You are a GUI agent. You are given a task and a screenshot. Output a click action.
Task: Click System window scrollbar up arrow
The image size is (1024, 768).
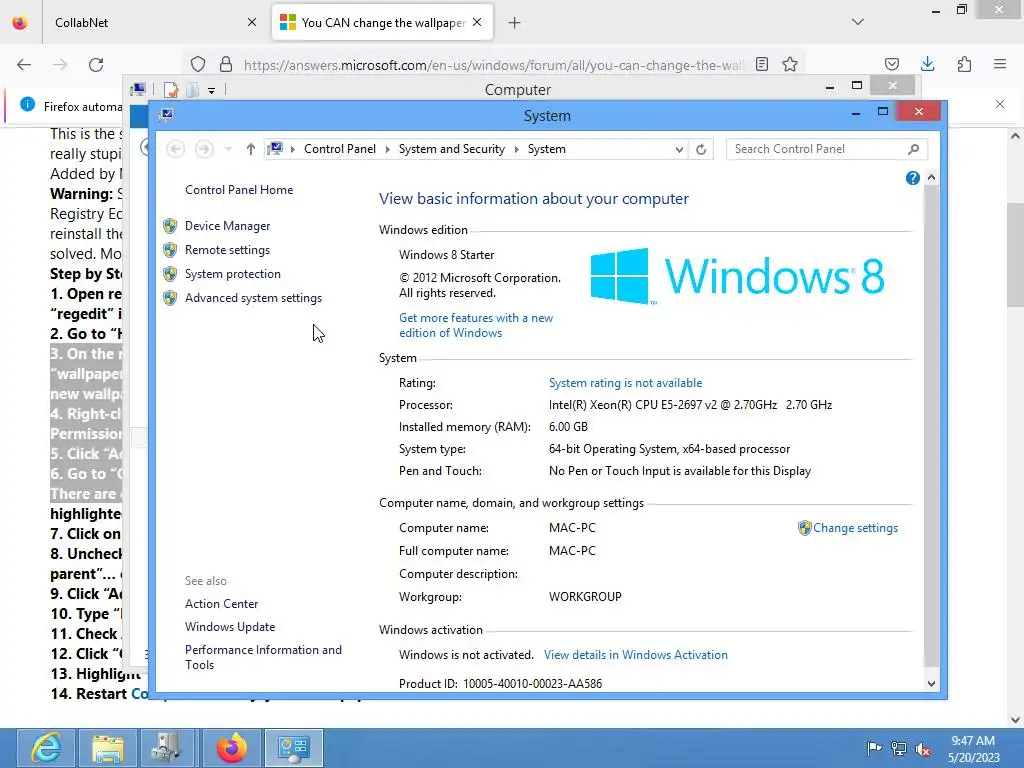click(x=931, y=178)
